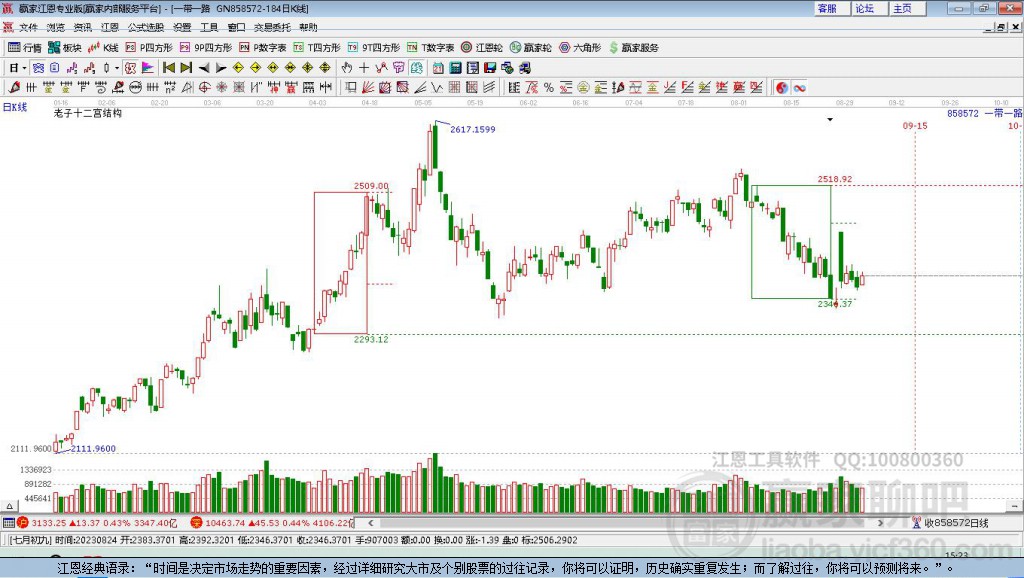Open 赢家服务 with the dollar icon
The height and width of the screenshot is (578, 1024).
(x=633, y=48)
